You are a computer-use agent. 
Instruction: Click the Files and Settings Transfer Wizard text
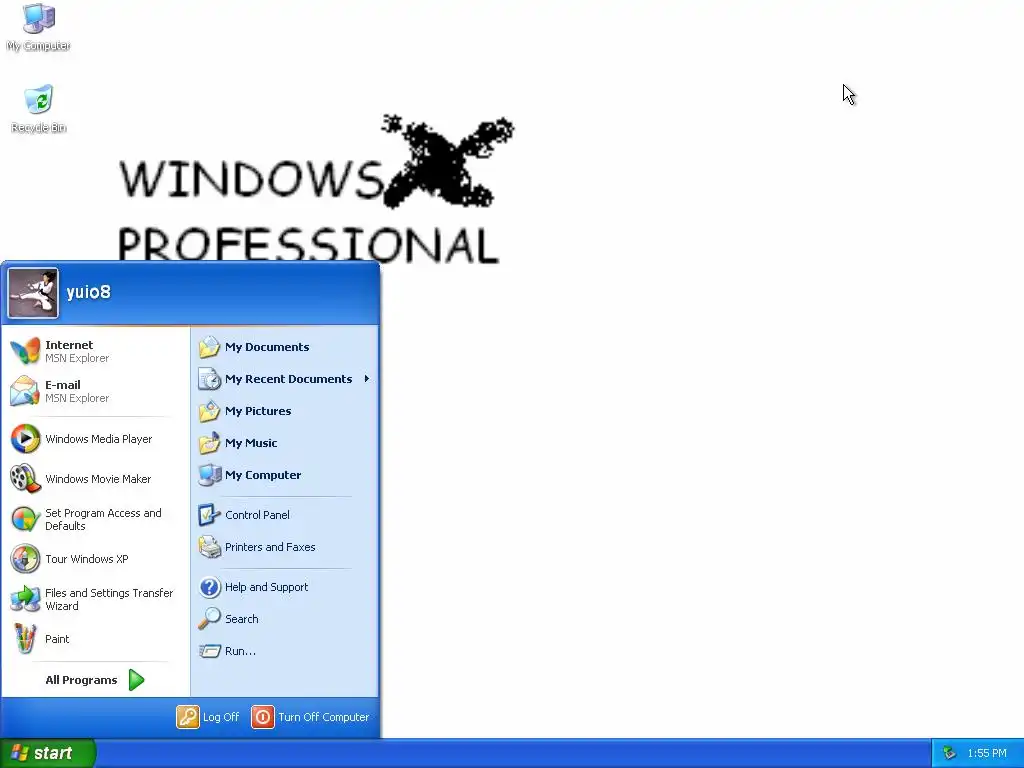(109, 599)
